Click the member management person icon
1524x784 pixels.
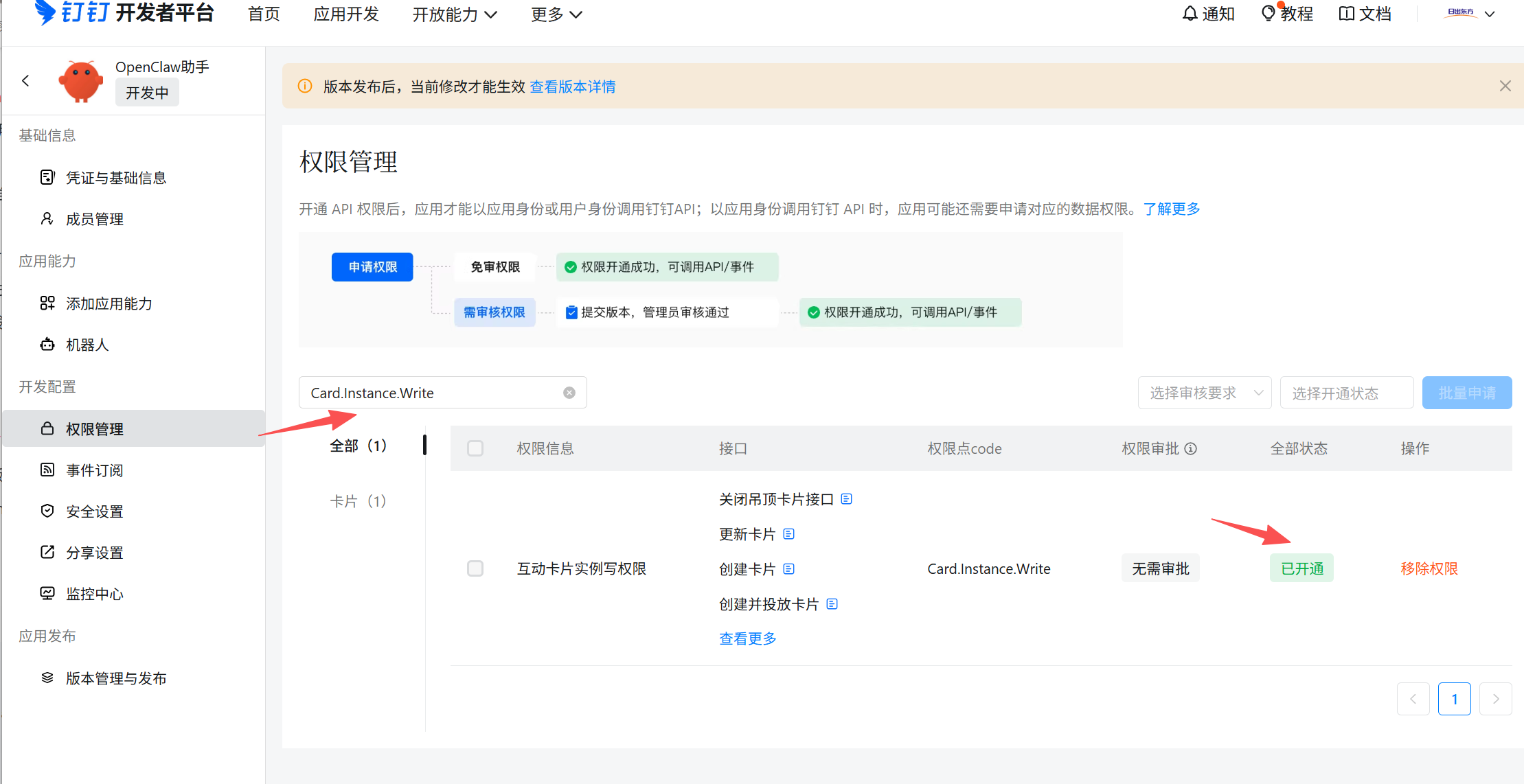pos(47,219)
